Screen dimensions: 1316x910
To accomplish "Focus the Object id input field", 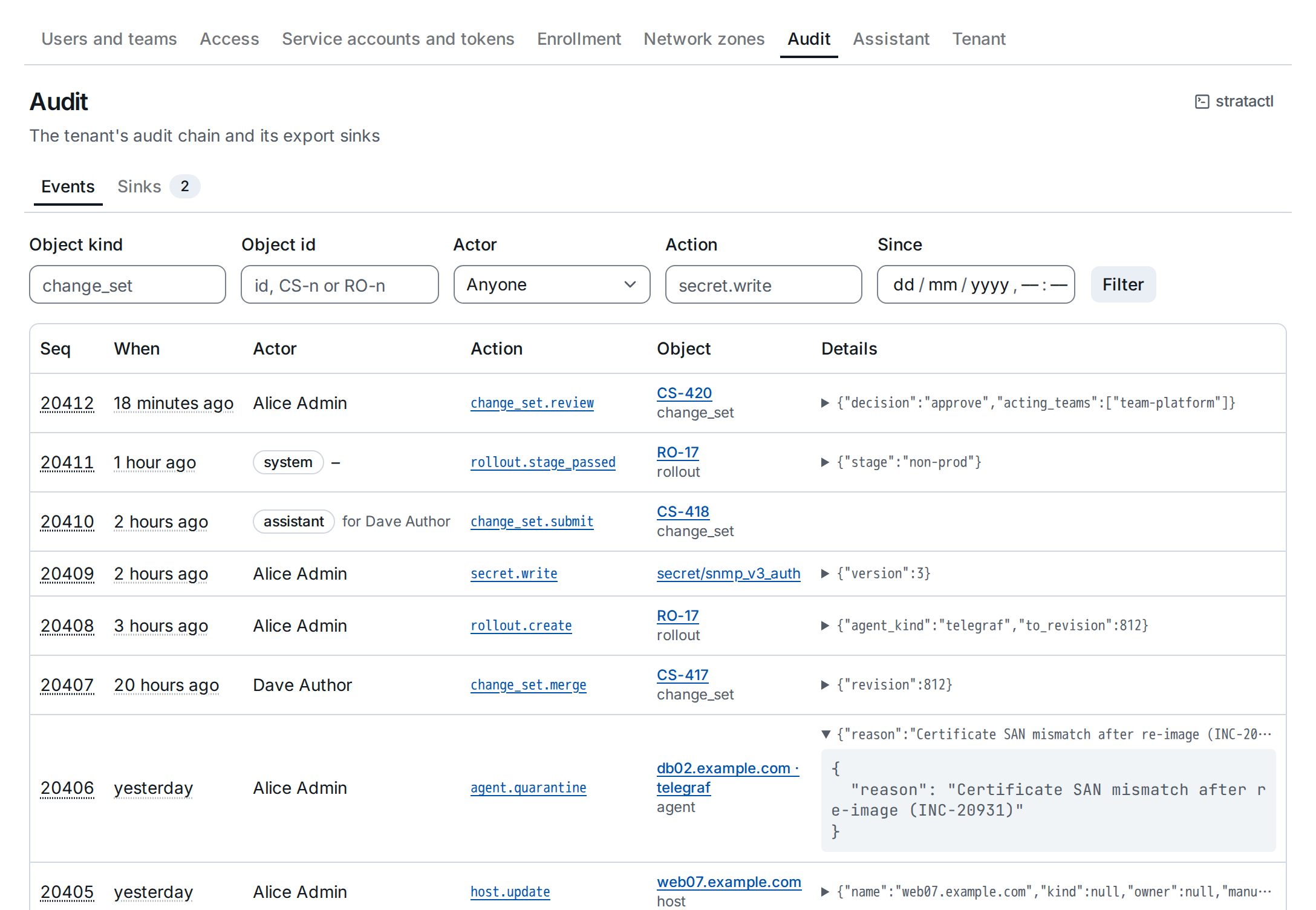I will tap(339, 284).
